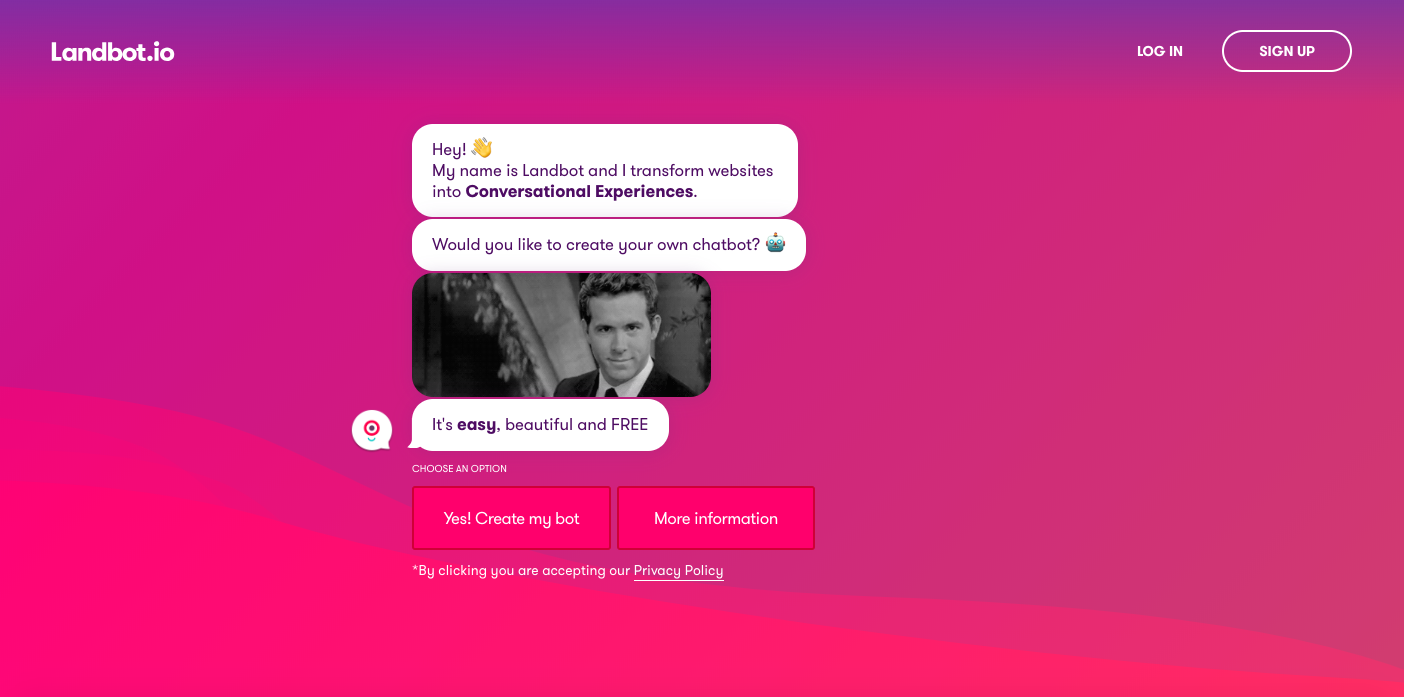This screenshot has width=1404, height=697.
Task: Click the 'Hey!' greeting message bubble
Action: pos(605,170)
